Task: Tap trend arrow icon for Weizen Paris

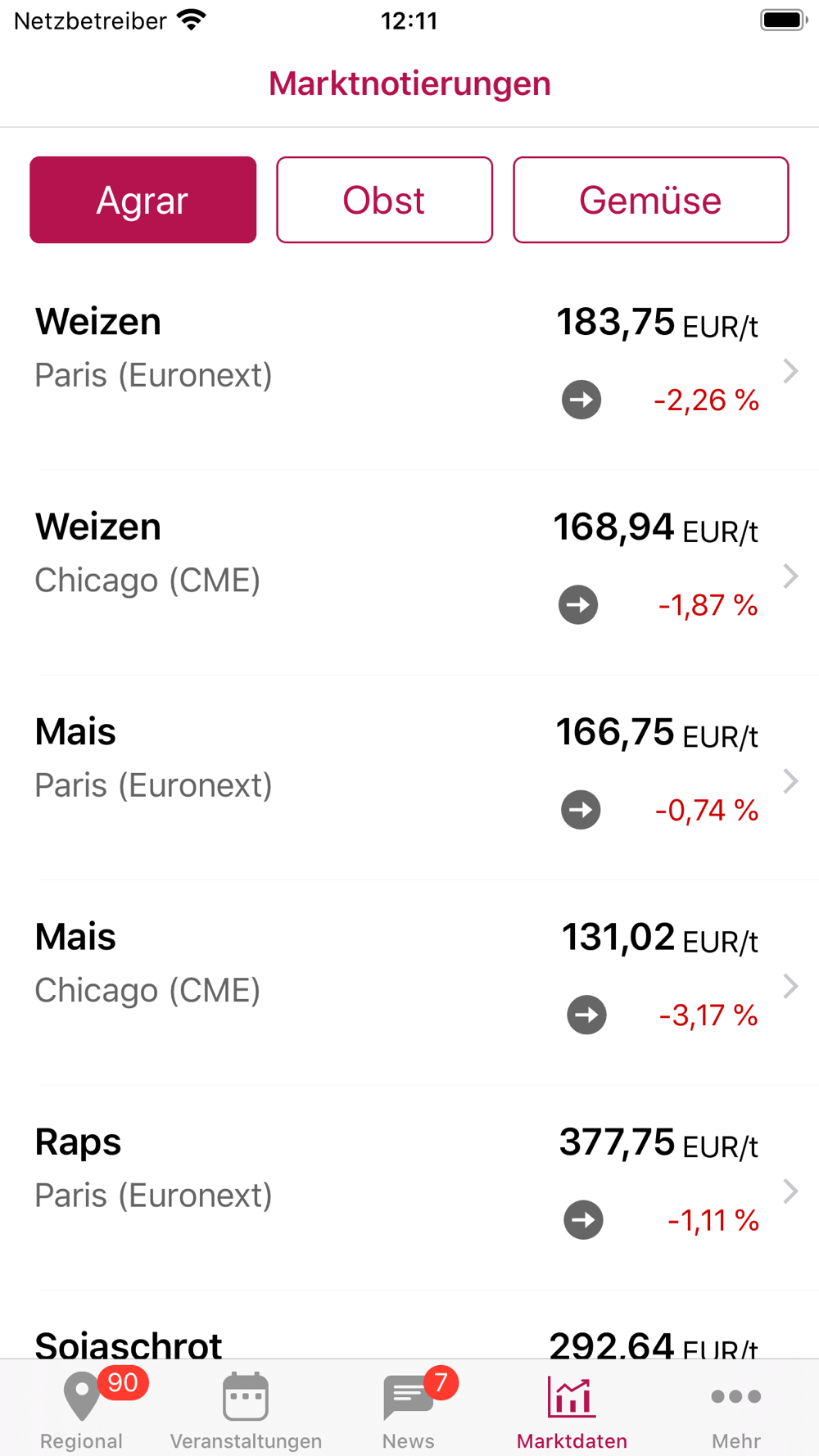Action: (x=581, y=400)
